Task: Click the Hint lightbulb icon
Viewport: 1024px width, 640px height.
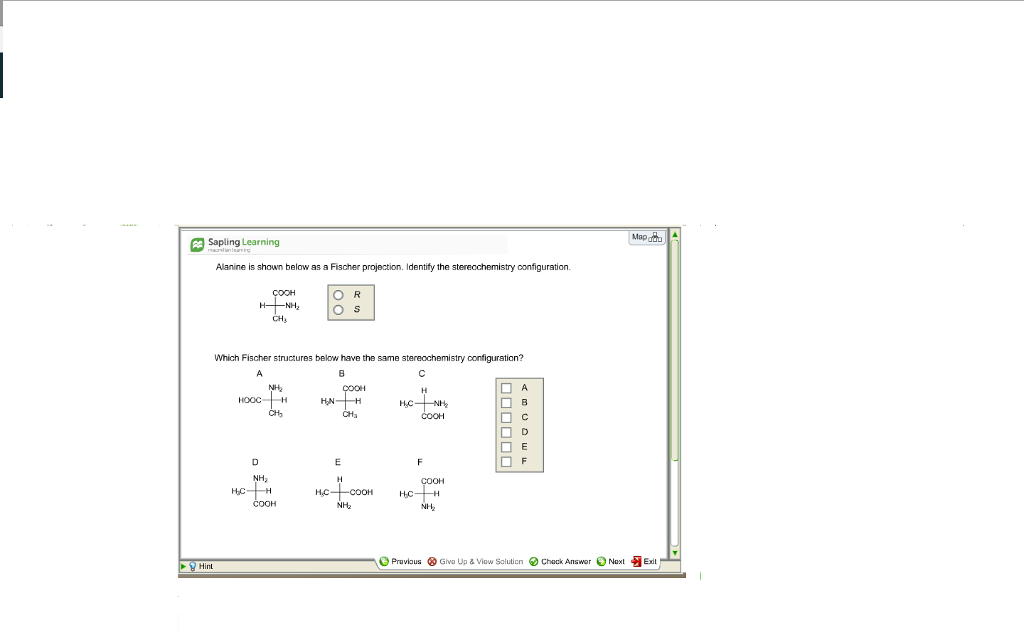Action: click(x=194, y=565)
